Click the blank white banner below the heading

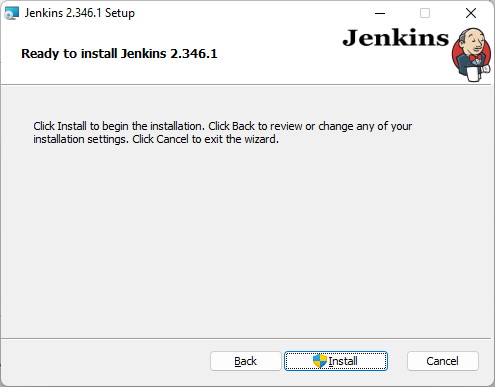(167, 73)
